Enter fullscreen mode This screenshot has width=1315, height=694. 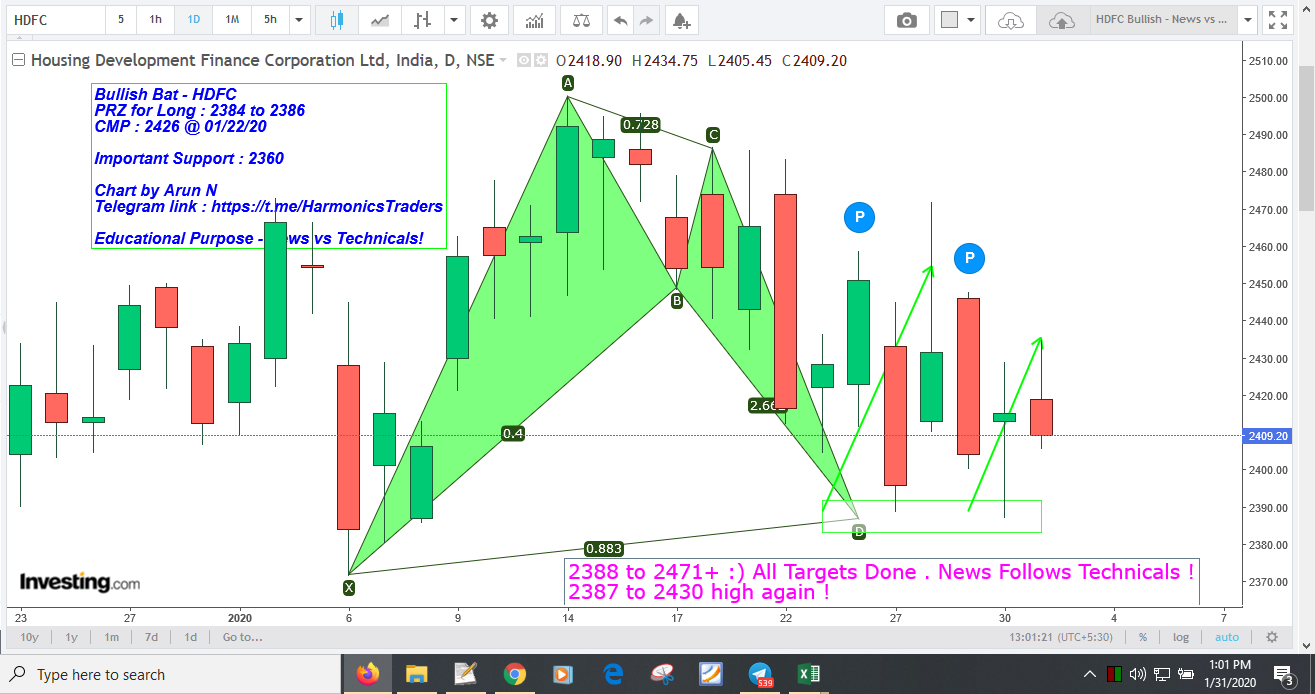coord(1279,19)
